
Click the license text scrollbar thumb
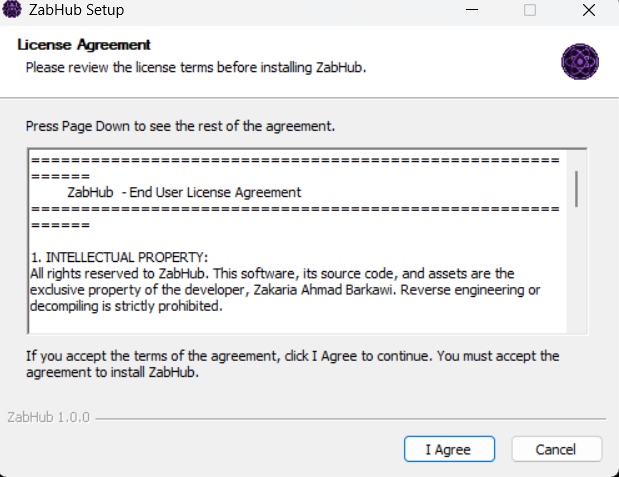coord(577,188)
